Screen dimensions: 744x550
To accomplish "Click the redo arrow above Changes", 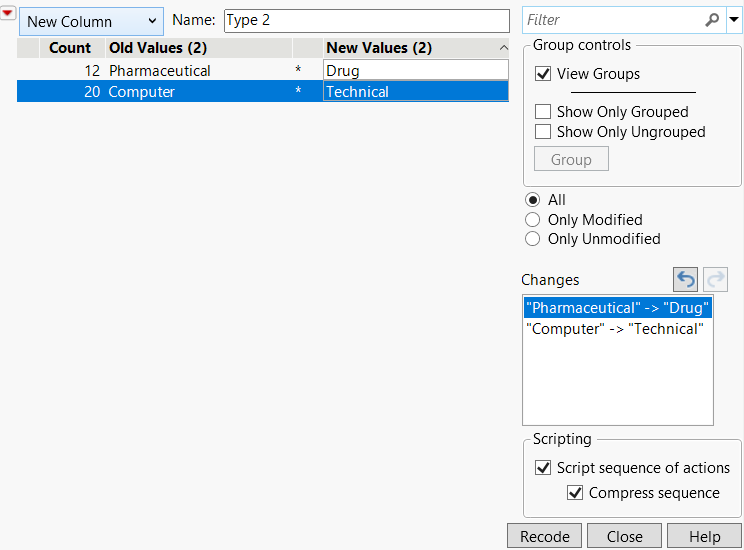I will click(x=716, y=280).
